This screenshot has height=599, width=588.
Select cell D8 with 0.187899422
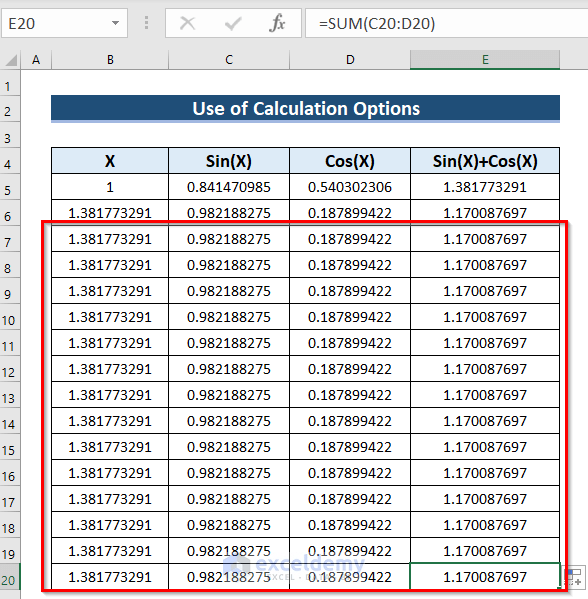(350, 265)
